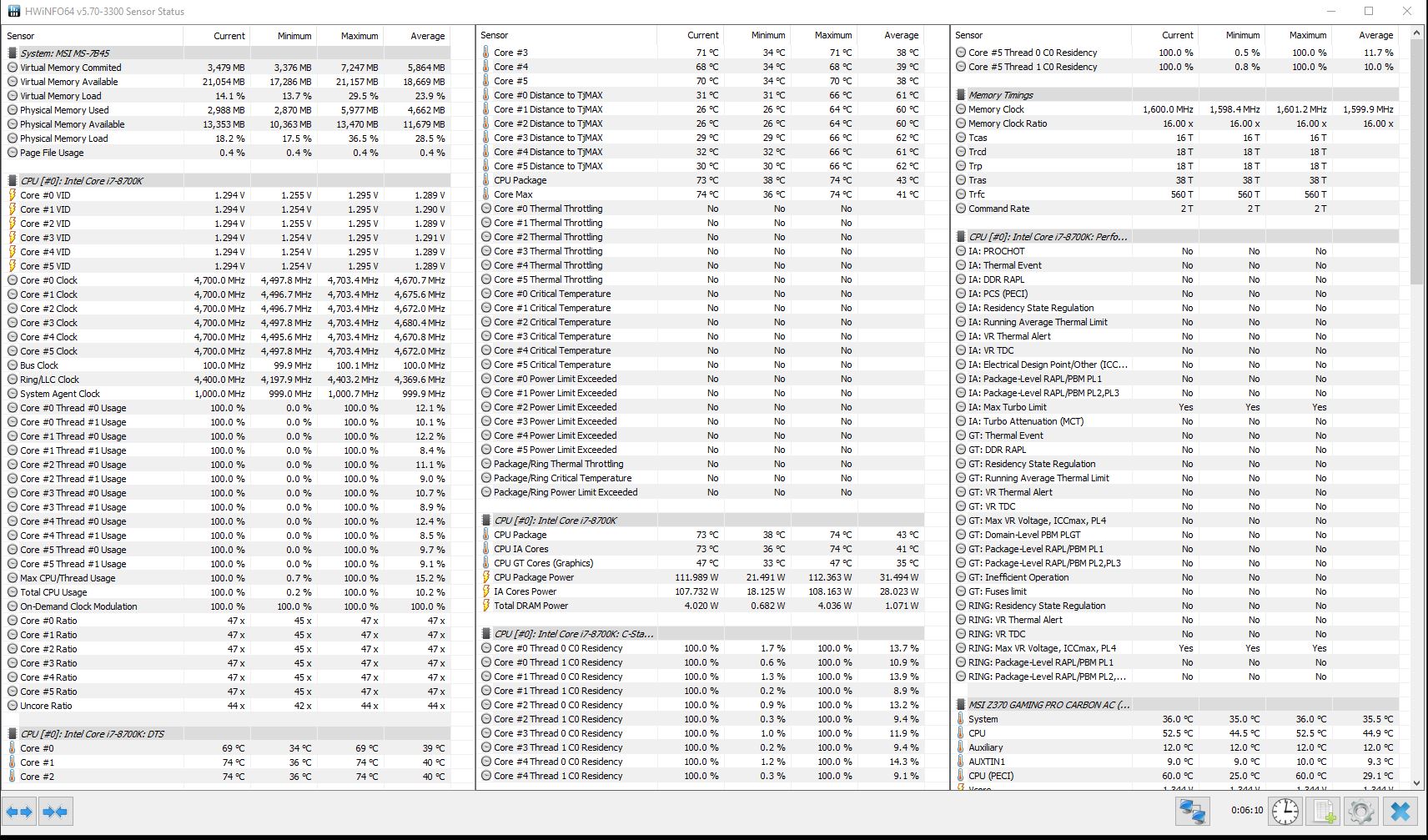
Task: Click the HWiNFO64 title bar app icon
Action: [14, 11]
